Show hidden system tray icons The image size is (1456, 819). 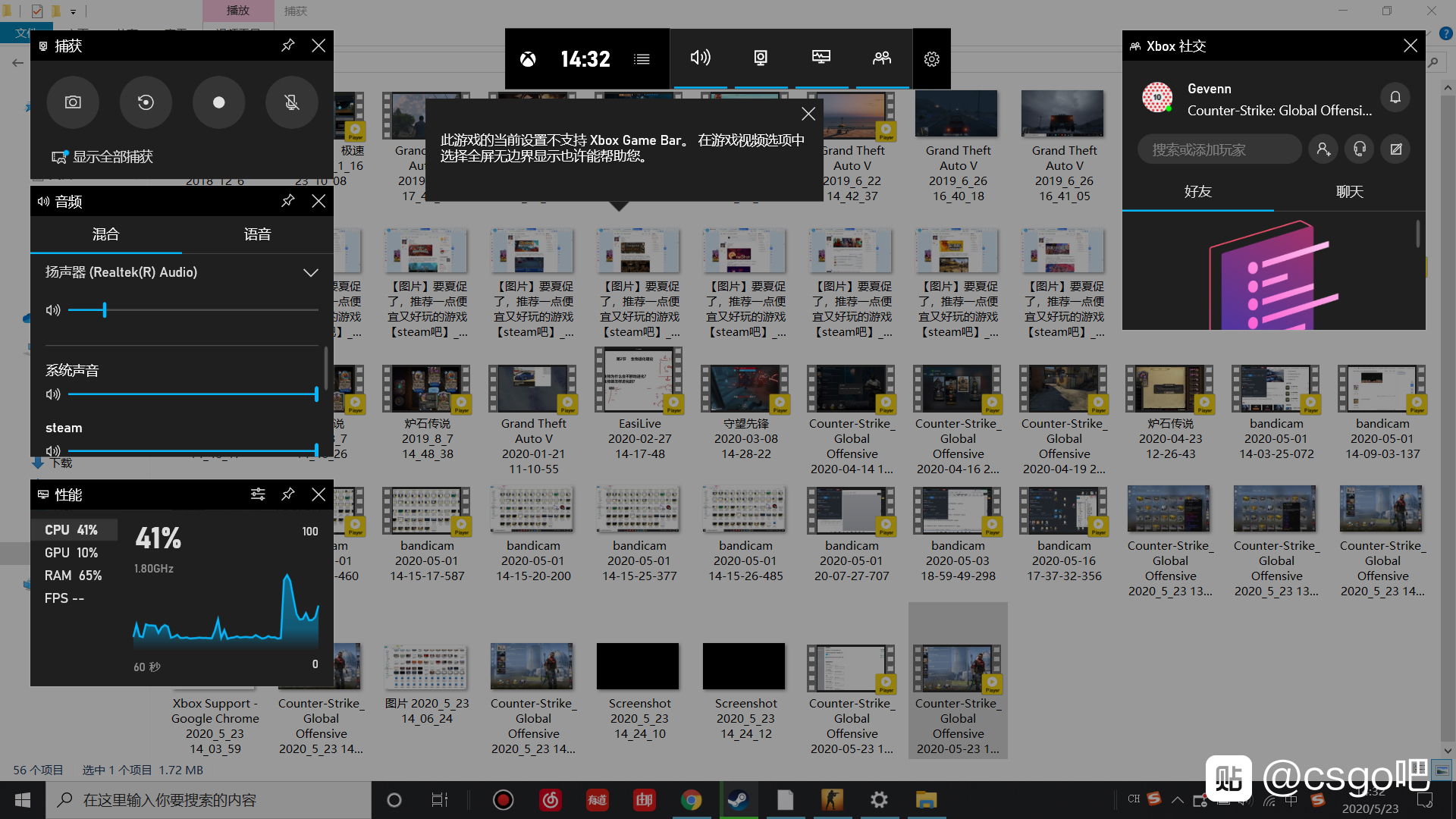click(1177, 799)
